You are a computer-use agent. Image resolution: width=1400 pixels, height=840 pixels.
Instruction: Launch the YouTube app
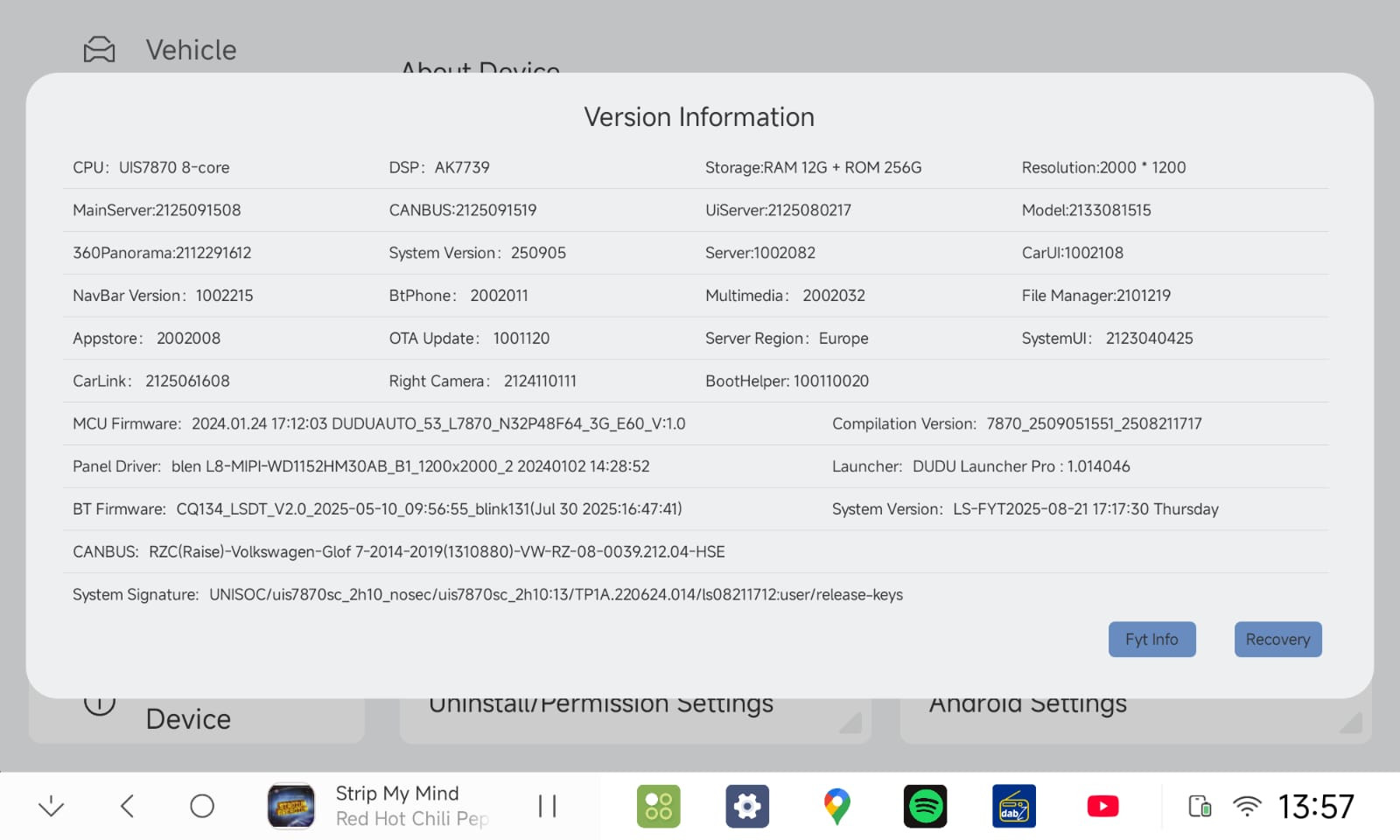[1102, 806]
